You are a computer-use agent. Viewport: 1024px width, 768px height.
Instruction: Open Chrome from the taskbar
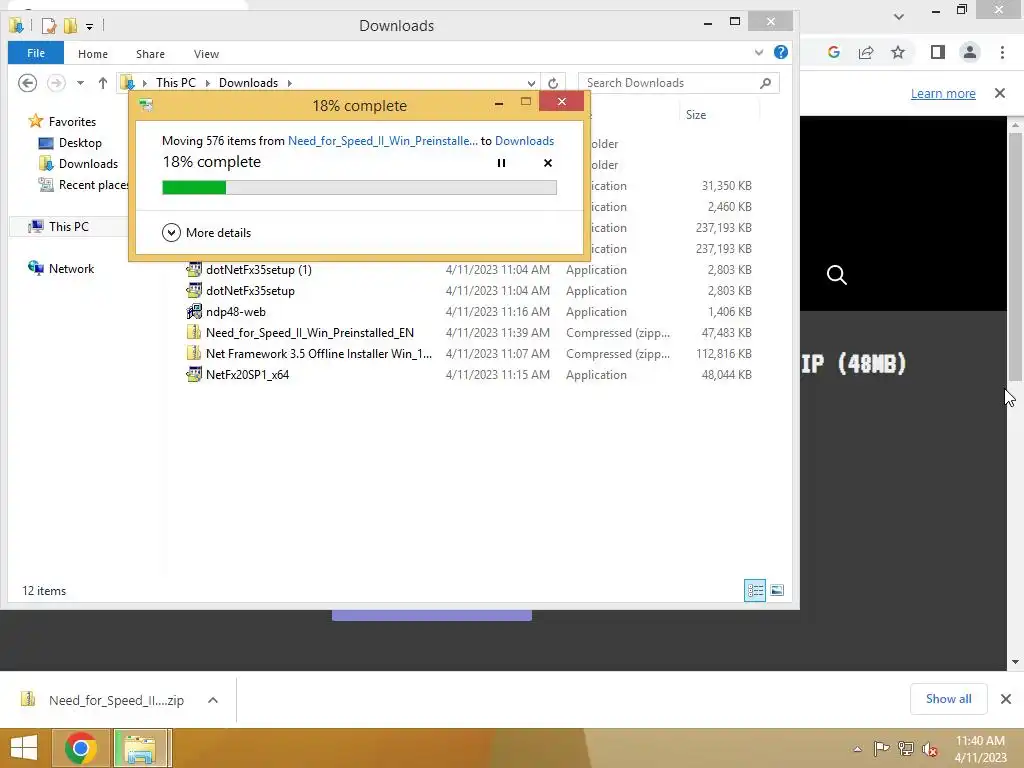(x=81, y=748)
